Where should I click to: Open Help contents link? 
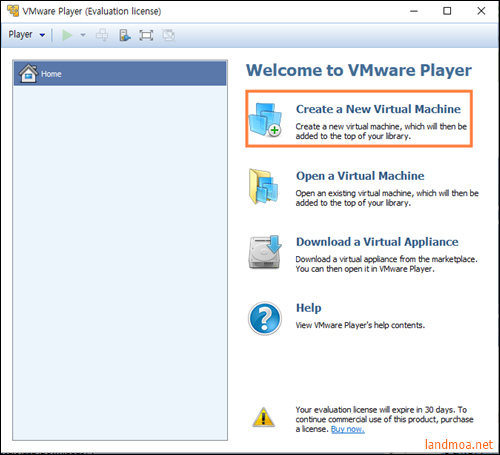click(x=309, y=308)
